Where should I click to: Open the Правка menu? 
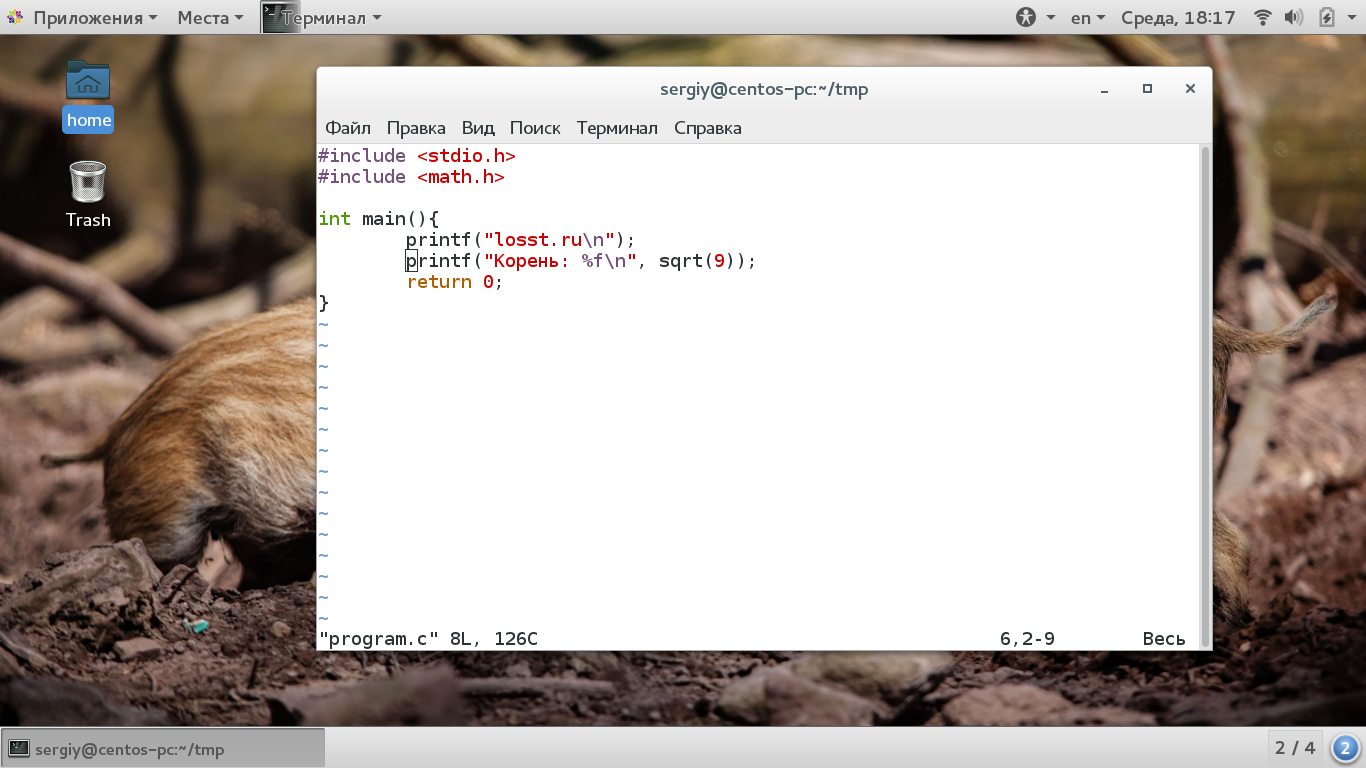tap(416, 128)
